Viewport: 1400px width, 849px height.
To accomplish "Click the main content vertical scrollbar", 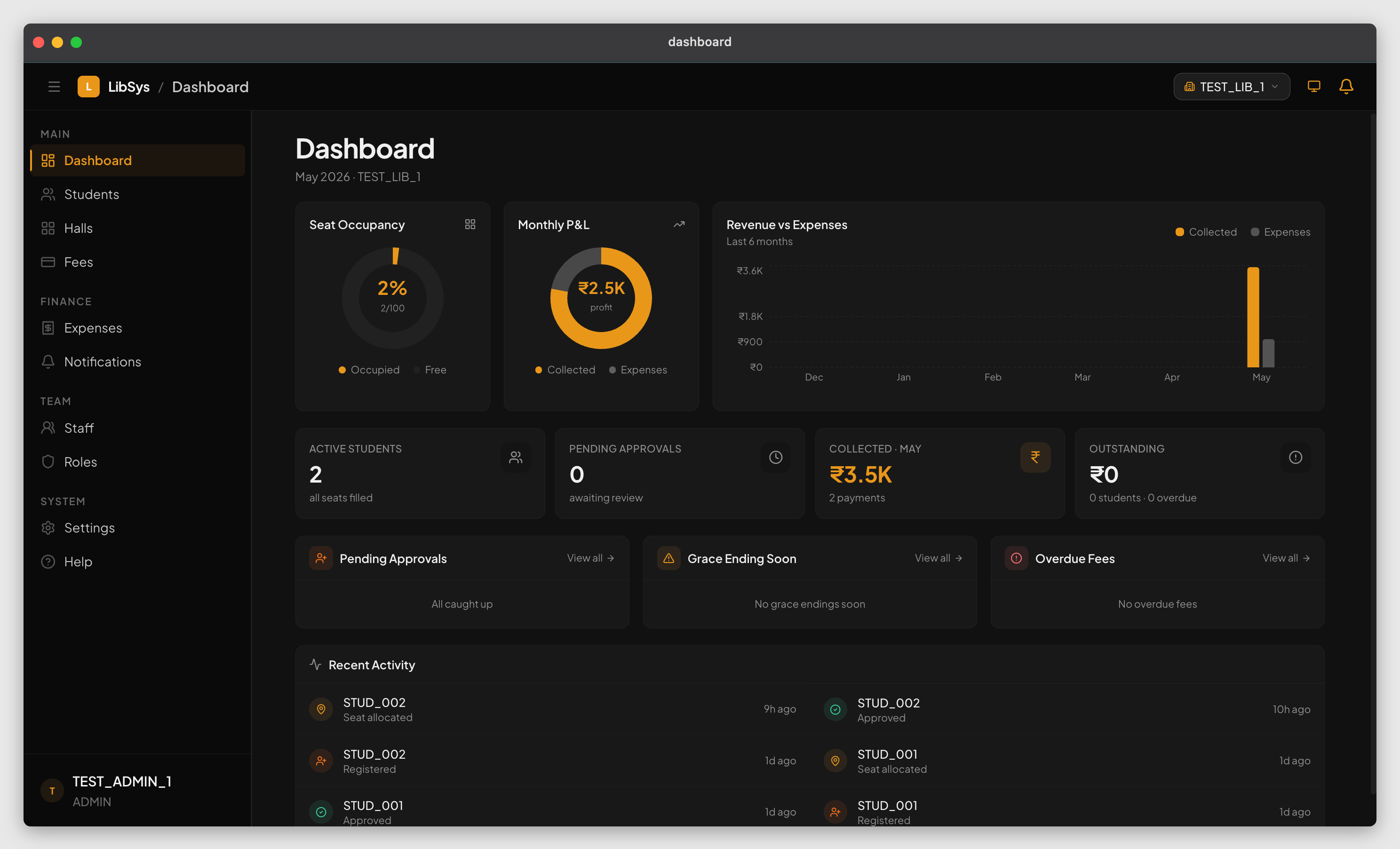I will click(1373, 453).
